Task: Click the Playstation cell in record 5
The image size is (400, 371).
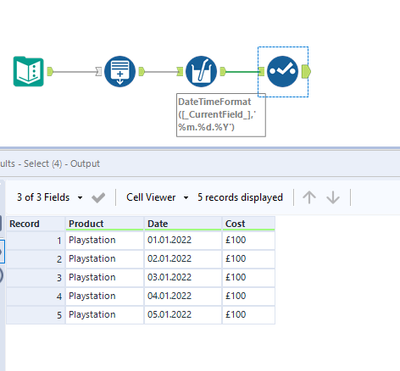Action: 105,315
